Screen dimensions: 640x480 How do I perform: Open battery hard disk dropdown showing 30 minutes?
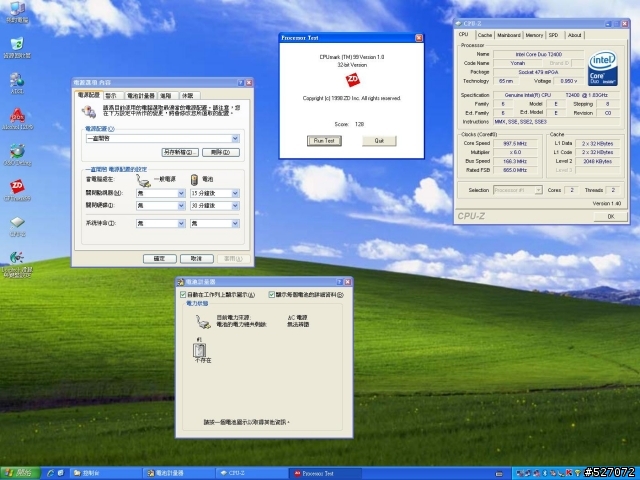pyautogui.click(x=235, y=206)
